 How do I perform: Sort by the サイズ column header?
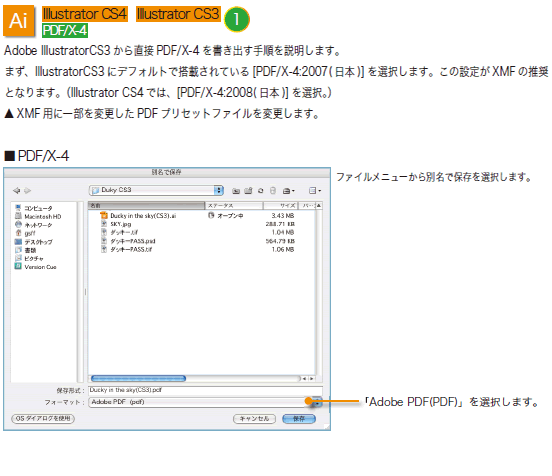click(281, 205)
